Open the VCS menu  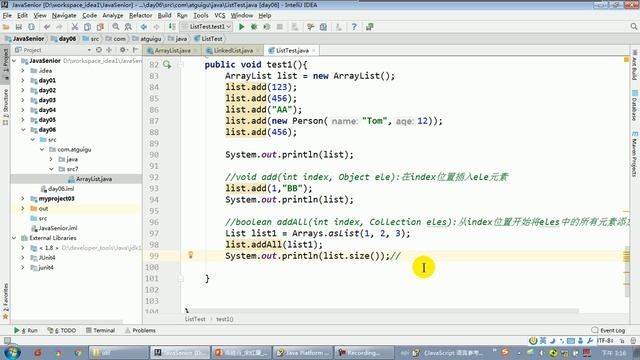point(220,16)
